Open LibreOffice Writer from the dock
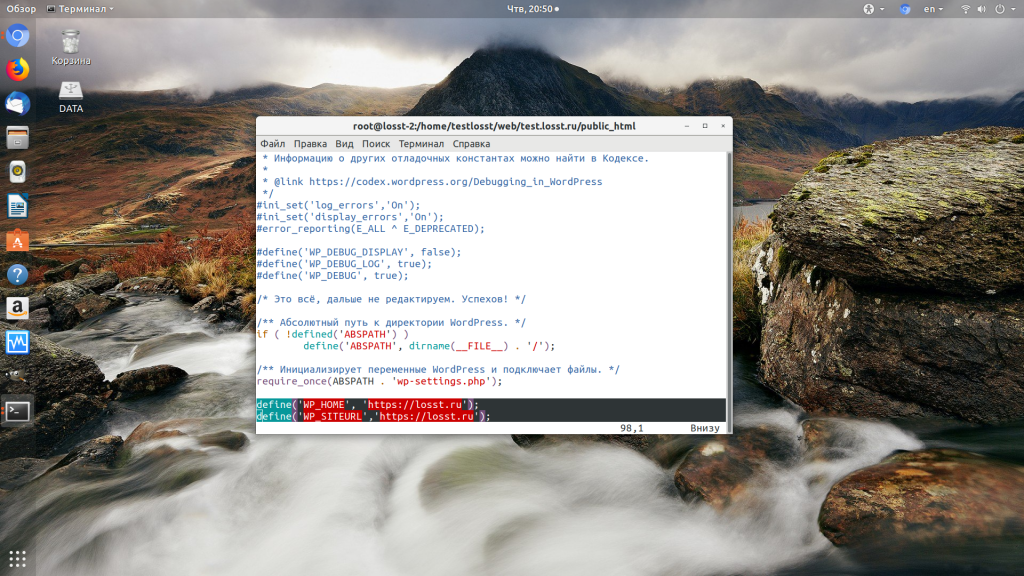 click(18, 207)
